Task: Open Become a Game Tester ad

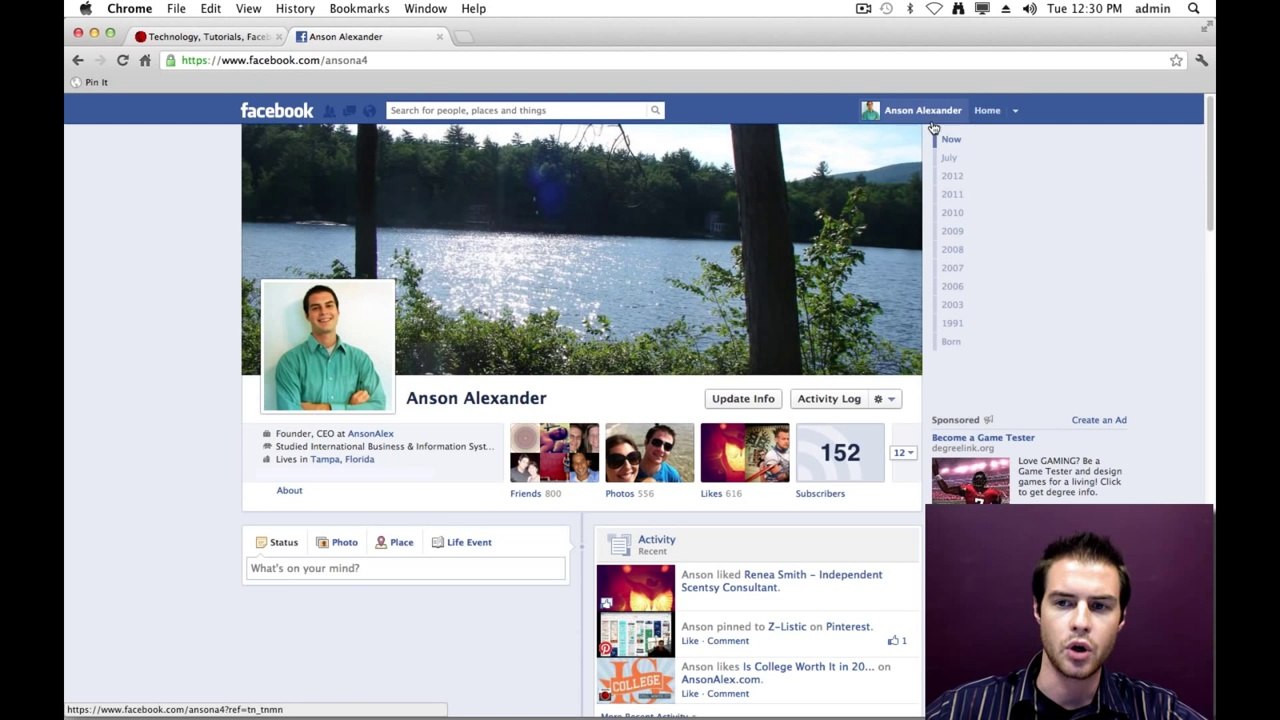Action: click(983, 437)
